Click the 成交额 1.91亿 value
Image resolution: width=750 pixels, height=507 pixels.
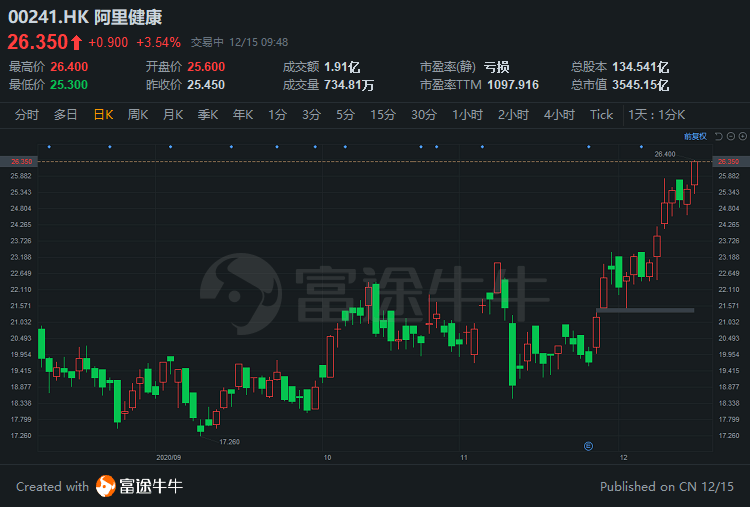[342, 67]
